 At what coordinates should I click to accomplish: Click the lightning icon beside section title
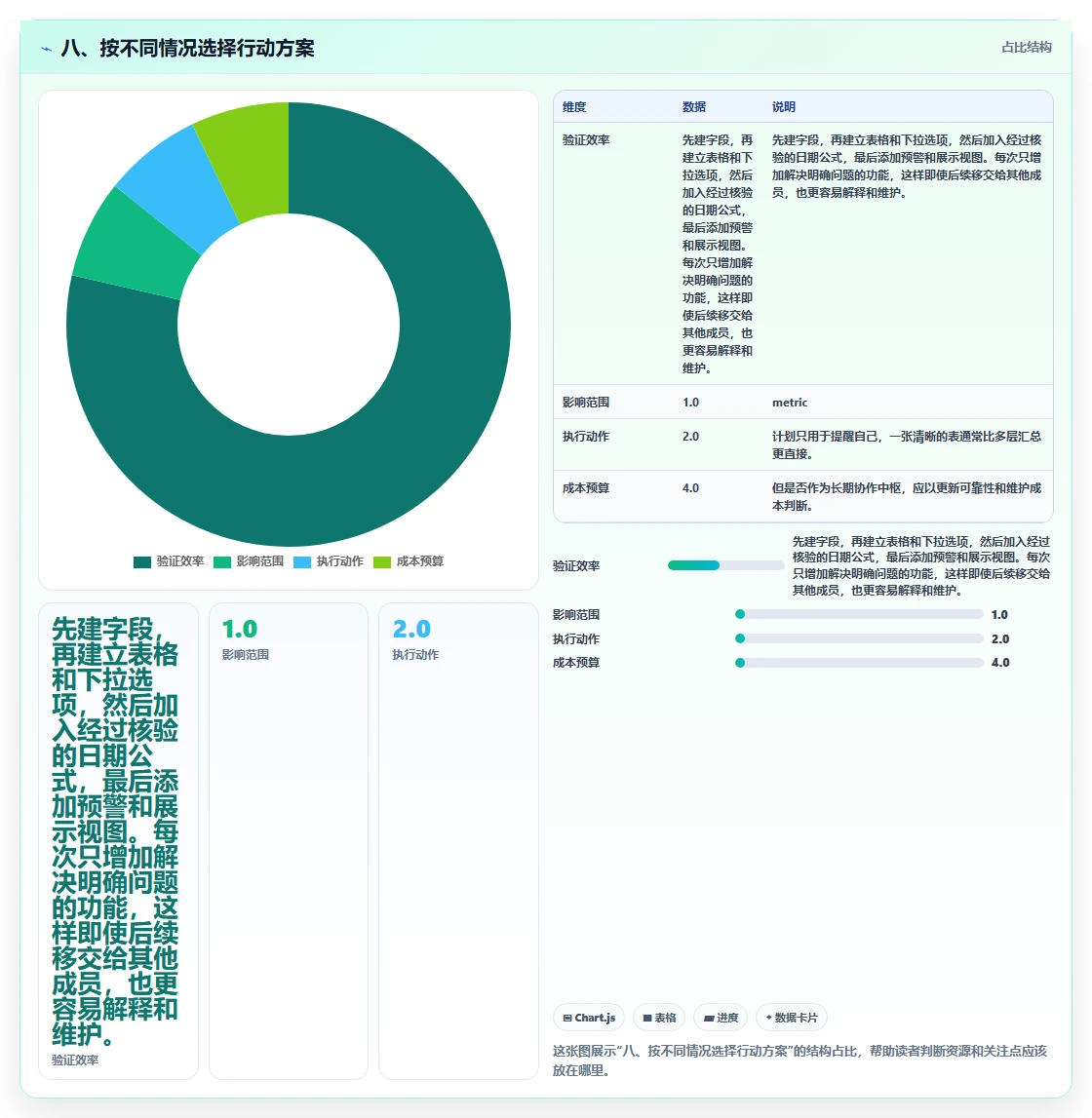click(47, 49)
